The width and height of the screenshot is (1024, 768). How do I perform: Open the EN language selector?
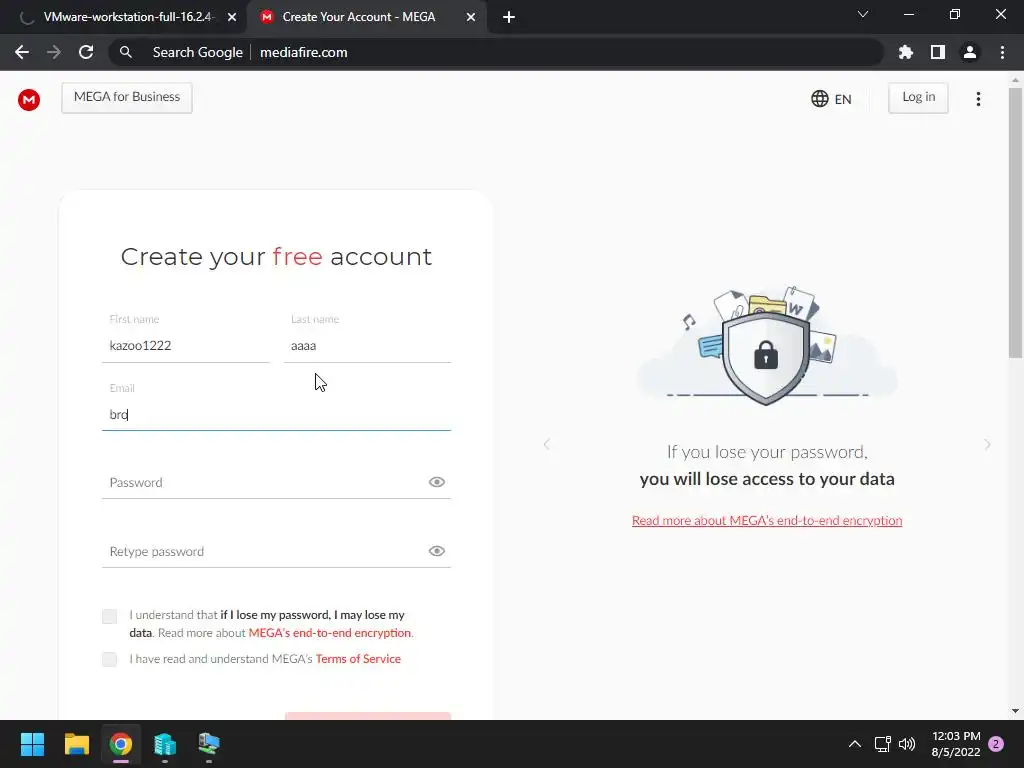click(x=831, y=99)
